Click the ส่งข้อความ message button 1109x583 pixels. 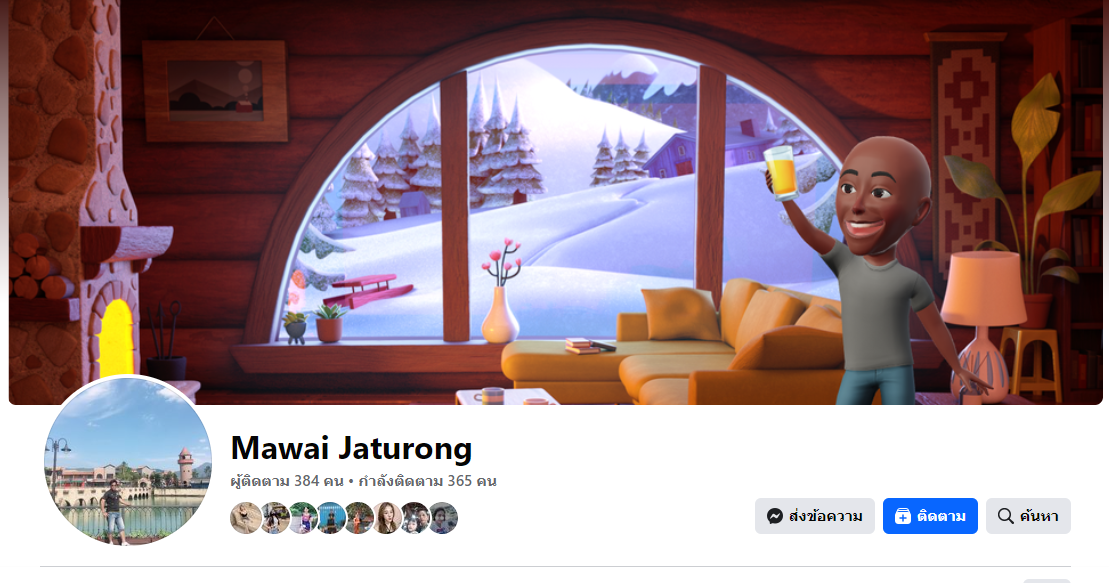pos(815,516)
